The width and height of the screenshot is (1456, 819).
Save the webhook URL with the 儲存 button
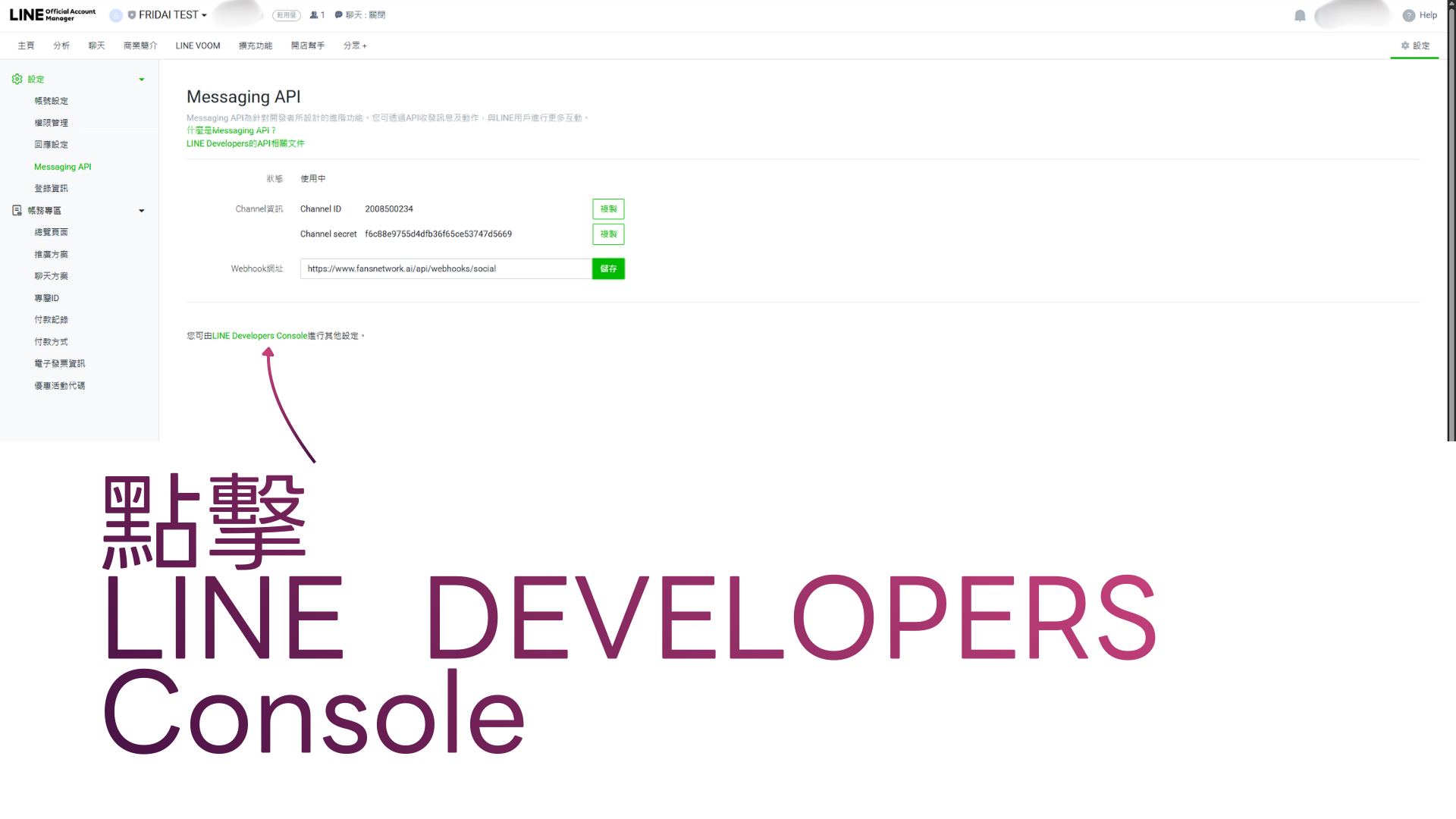(608, 268)
